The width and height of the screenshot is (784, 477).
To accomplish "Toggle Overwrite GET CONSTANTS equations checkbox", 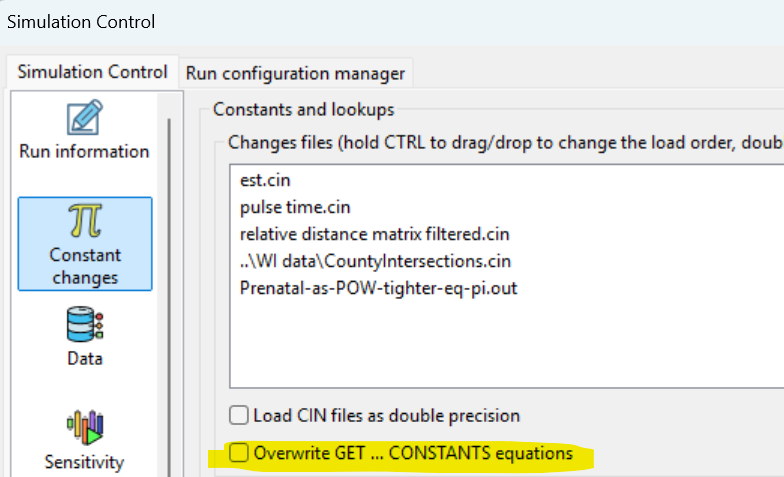I will pos(238,452).
